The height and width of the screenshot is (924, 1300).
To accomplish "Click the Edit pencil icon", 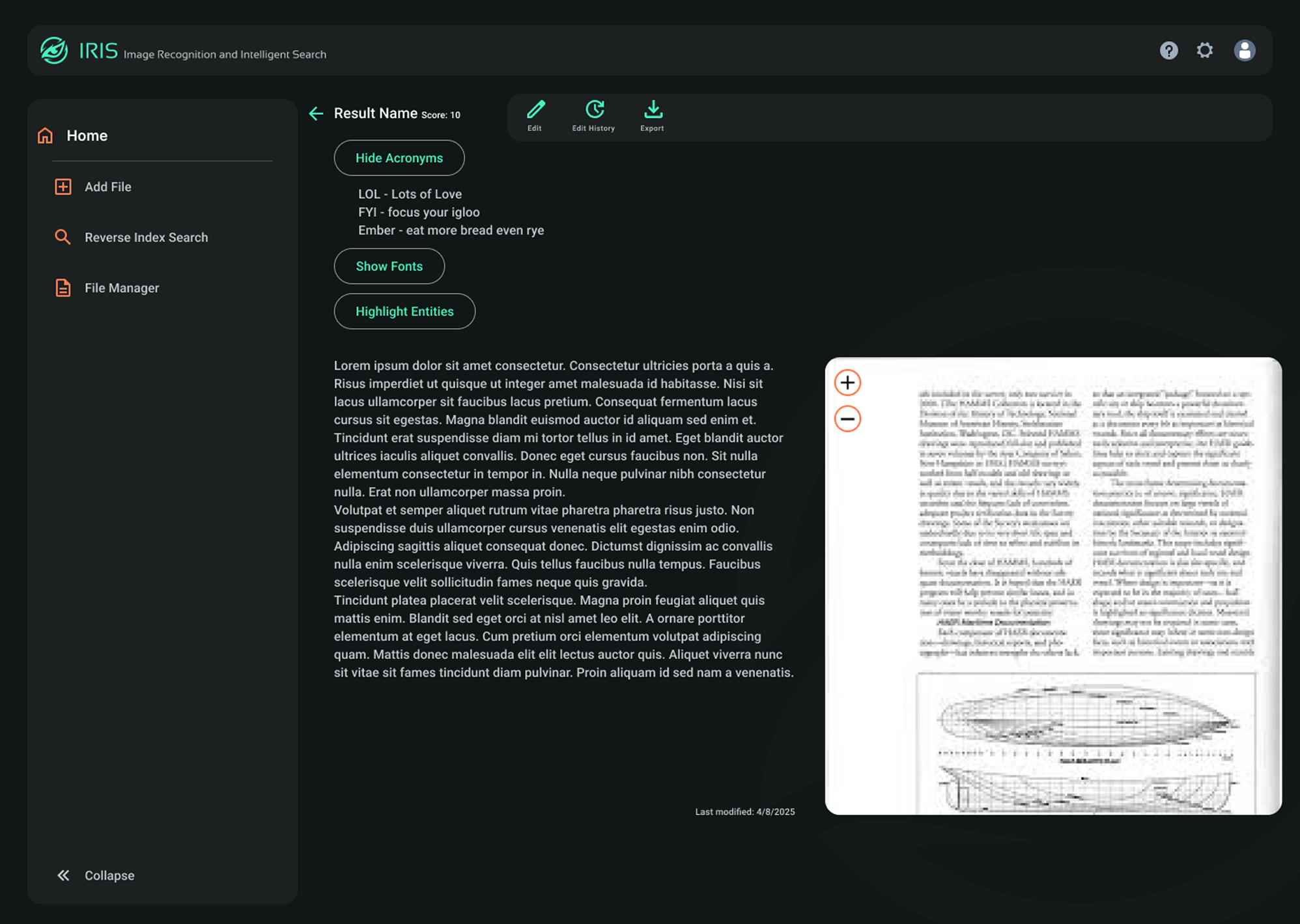I will (535, 110).
